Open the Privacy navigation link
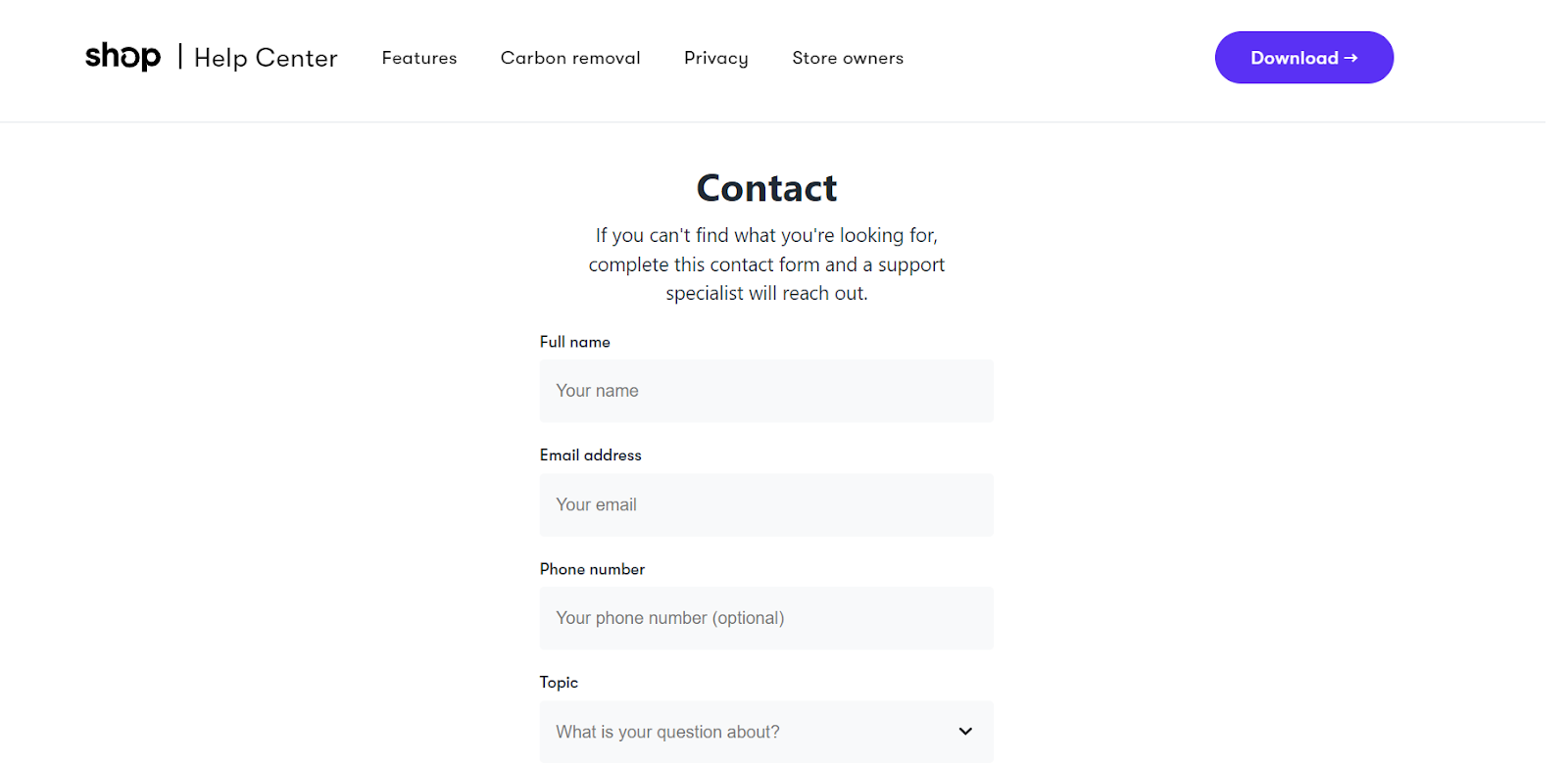The image size is (1568, 763). pyautogui.click(x=716, y=58)
